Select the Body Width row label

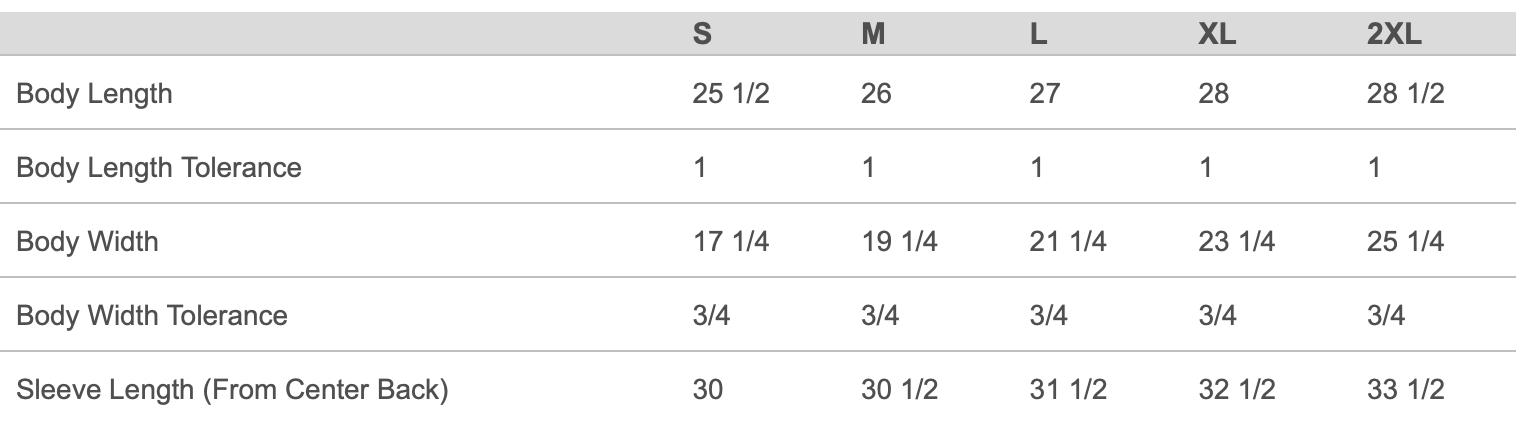click(x=87, y=241)
